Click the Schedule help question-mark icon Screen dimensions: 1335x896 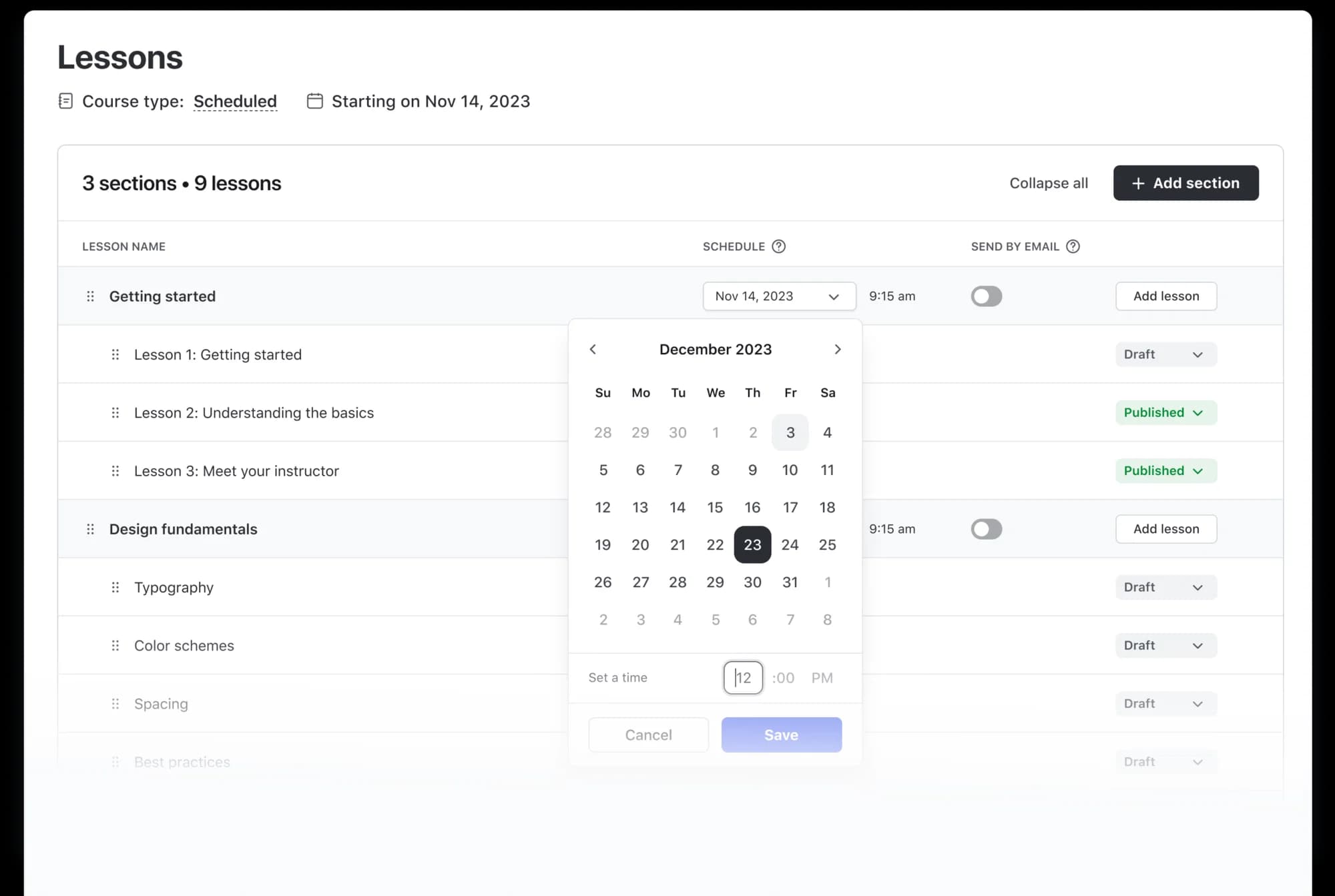click(778, 246)
